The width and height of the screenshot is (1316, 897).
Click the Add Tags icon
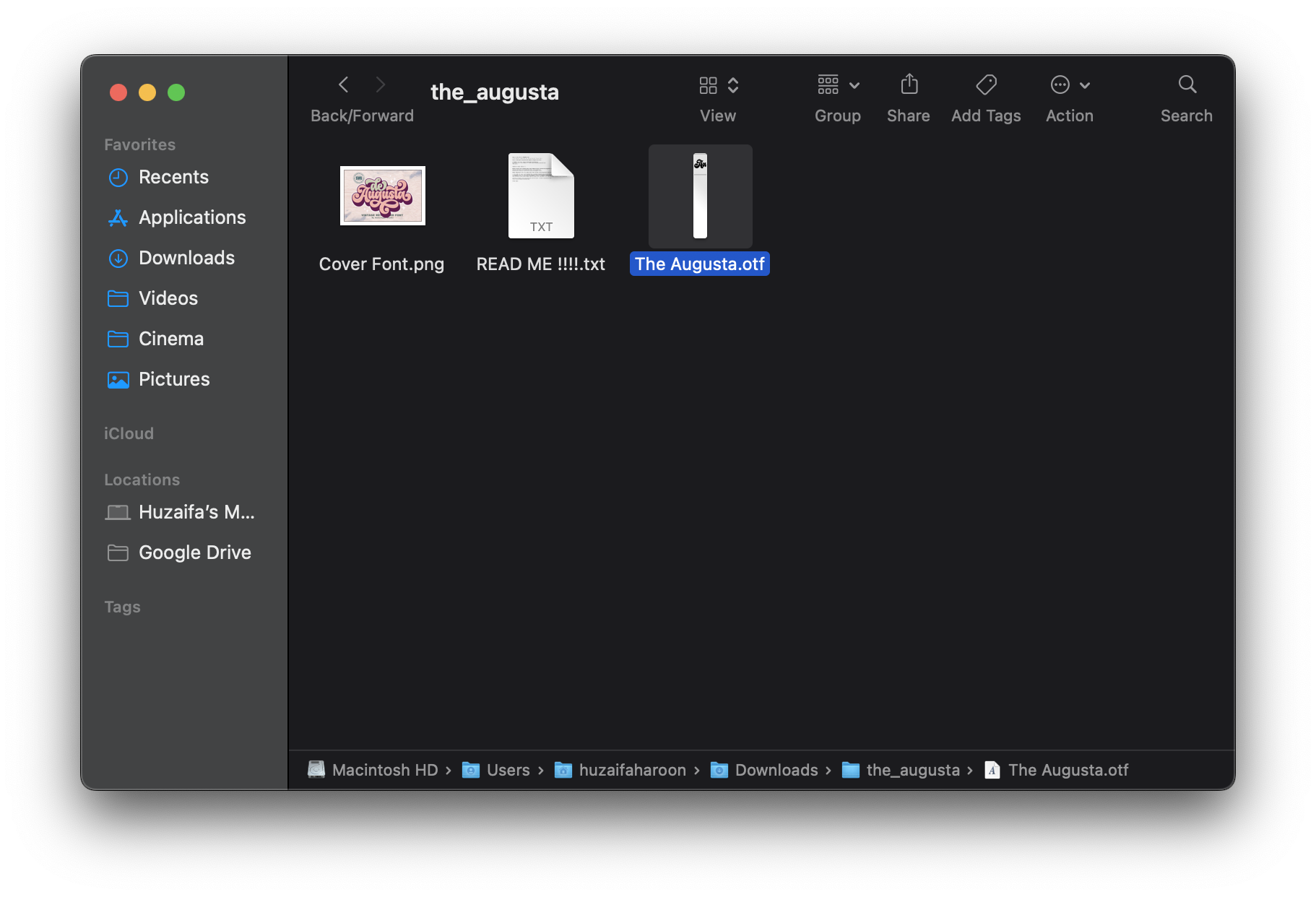coord(985,84)
